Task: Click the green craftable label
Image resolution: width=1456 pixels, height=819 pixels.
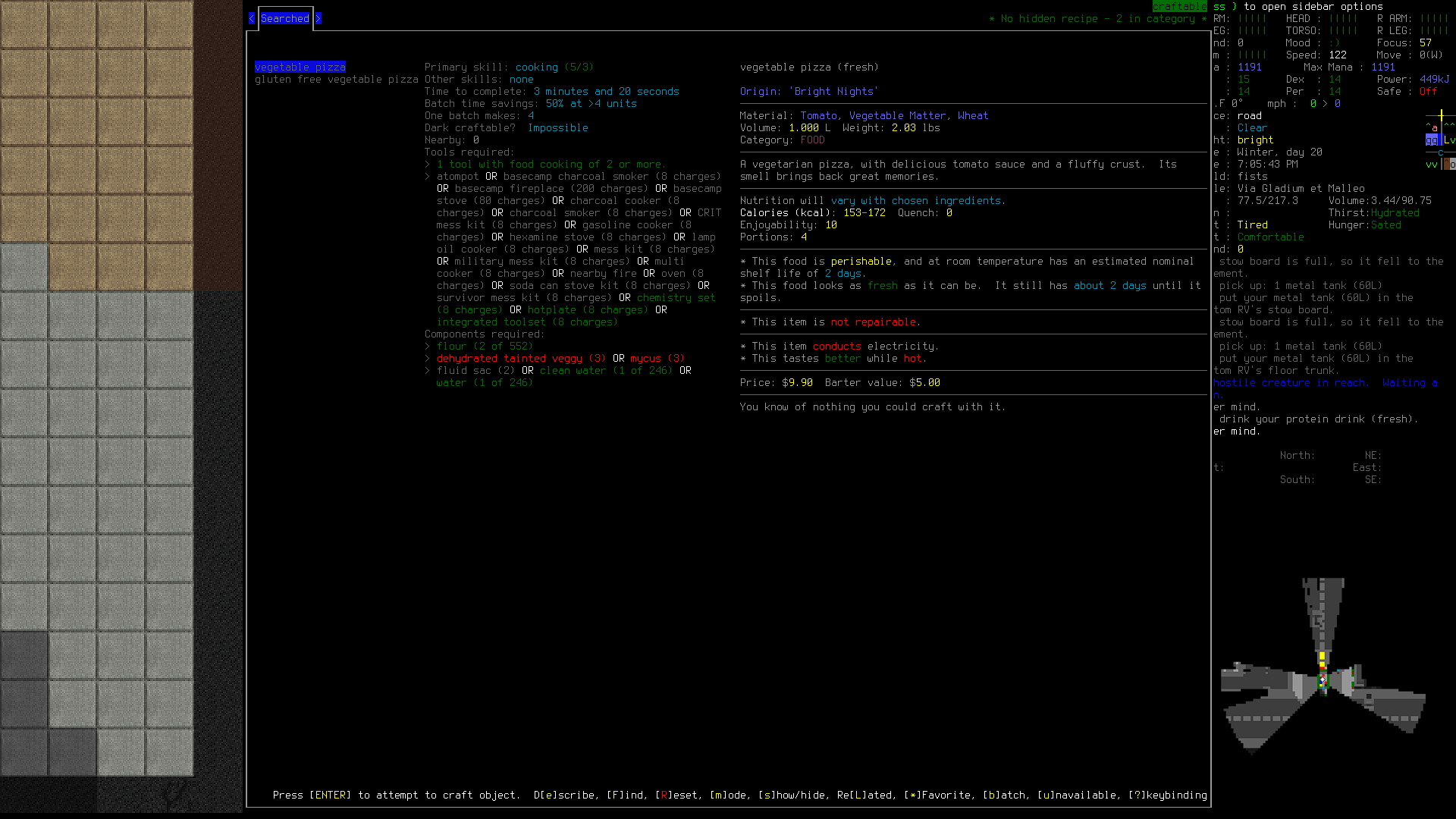Action: pos(1179,6)
